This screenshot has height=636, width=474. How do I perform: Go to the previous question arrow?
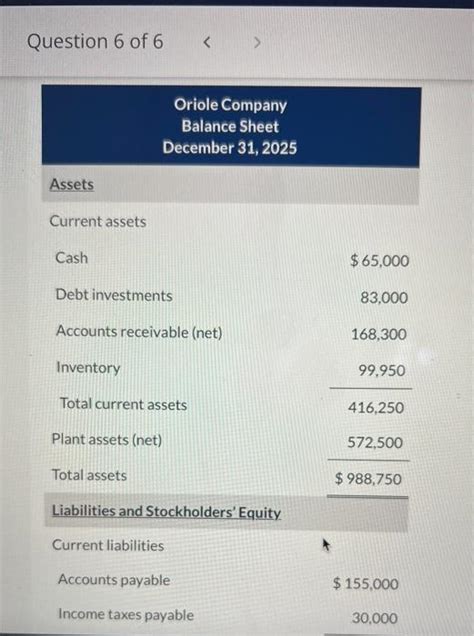tap(207, 42)
